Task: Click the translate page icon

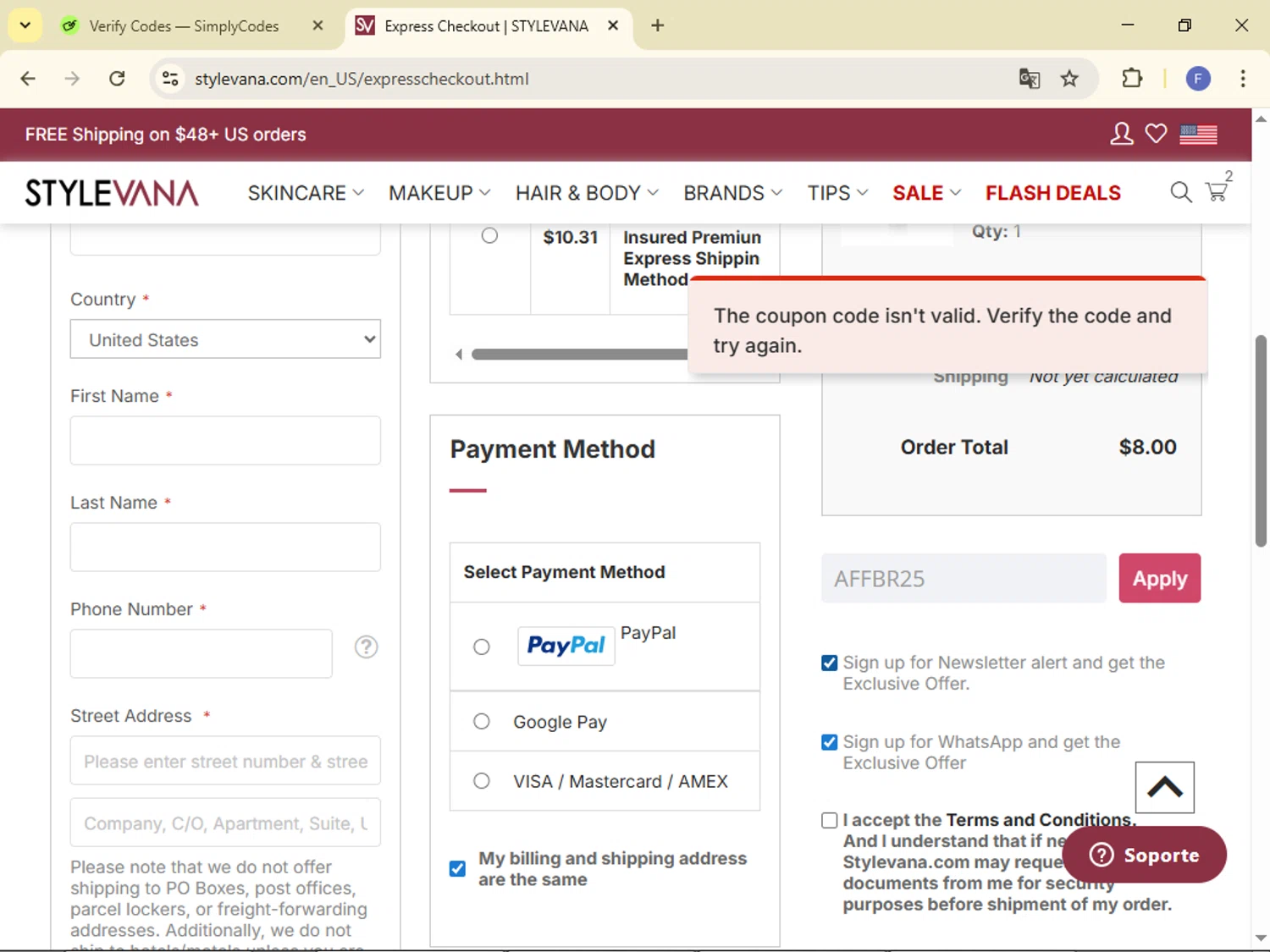Action: (1029, 79)
